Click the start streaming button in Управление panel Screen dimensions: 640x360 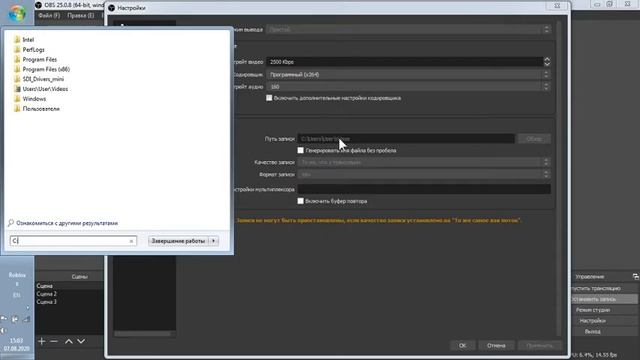click(604, 288)
